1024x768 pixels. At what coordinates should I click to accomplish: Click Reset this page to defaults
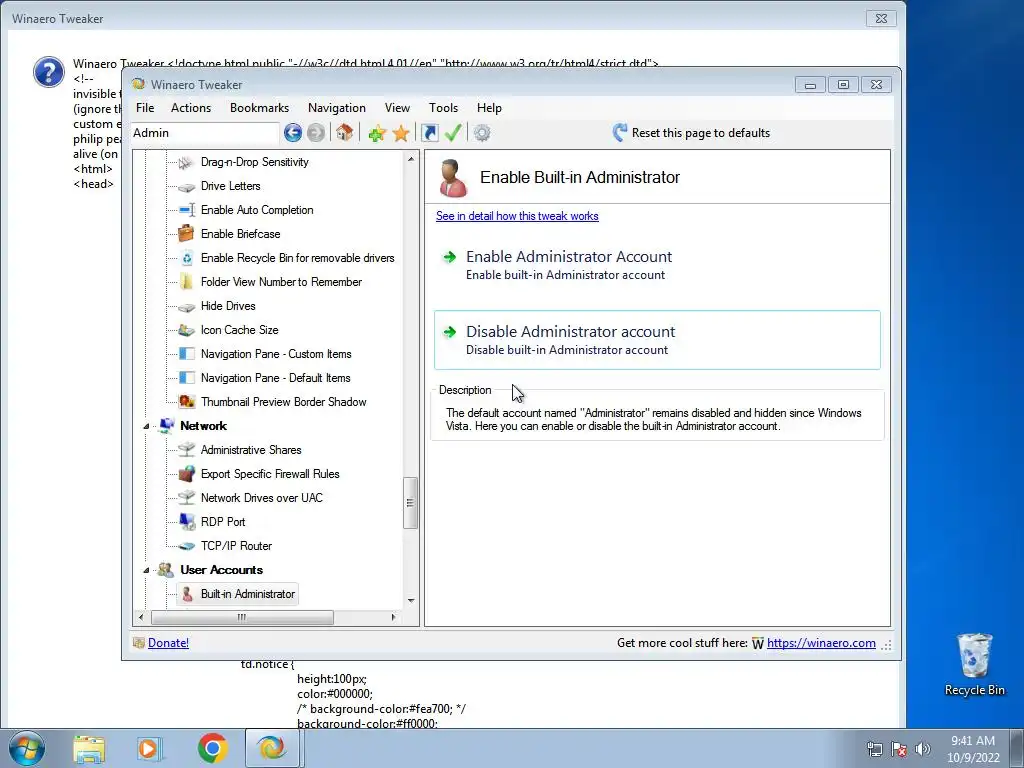(x=691, y=133)
